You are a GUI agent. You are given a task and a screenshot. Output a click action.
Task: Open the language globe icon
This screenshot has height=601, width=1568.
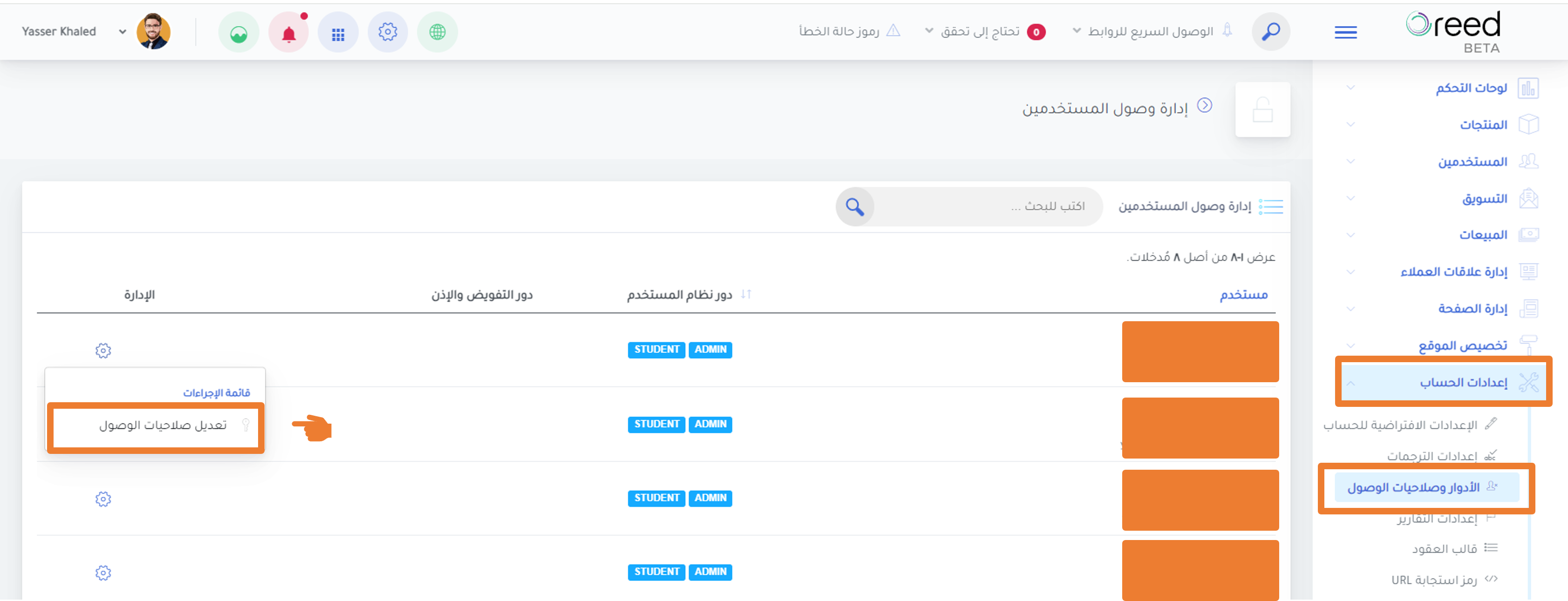tap(437, 32)
